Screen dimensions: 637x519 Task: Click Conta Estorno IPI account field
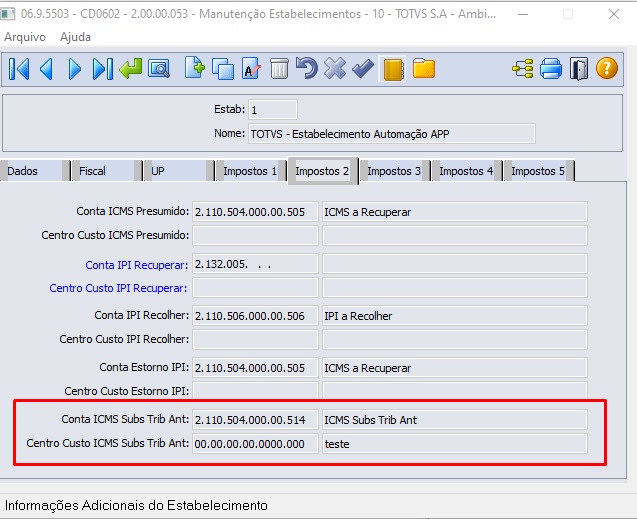click(x=255, y=368)
